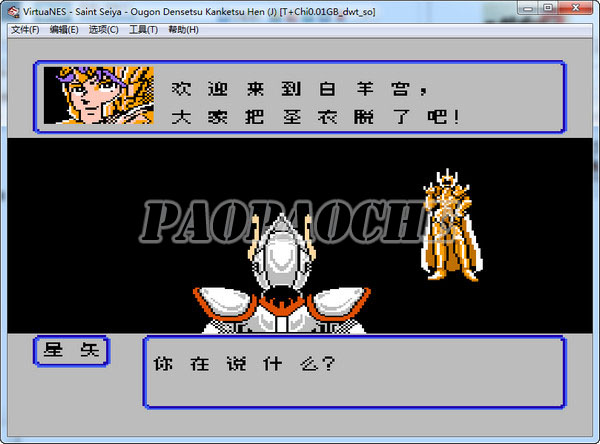
Task: Open the 工具(T) menu
Action: (143, 30)
